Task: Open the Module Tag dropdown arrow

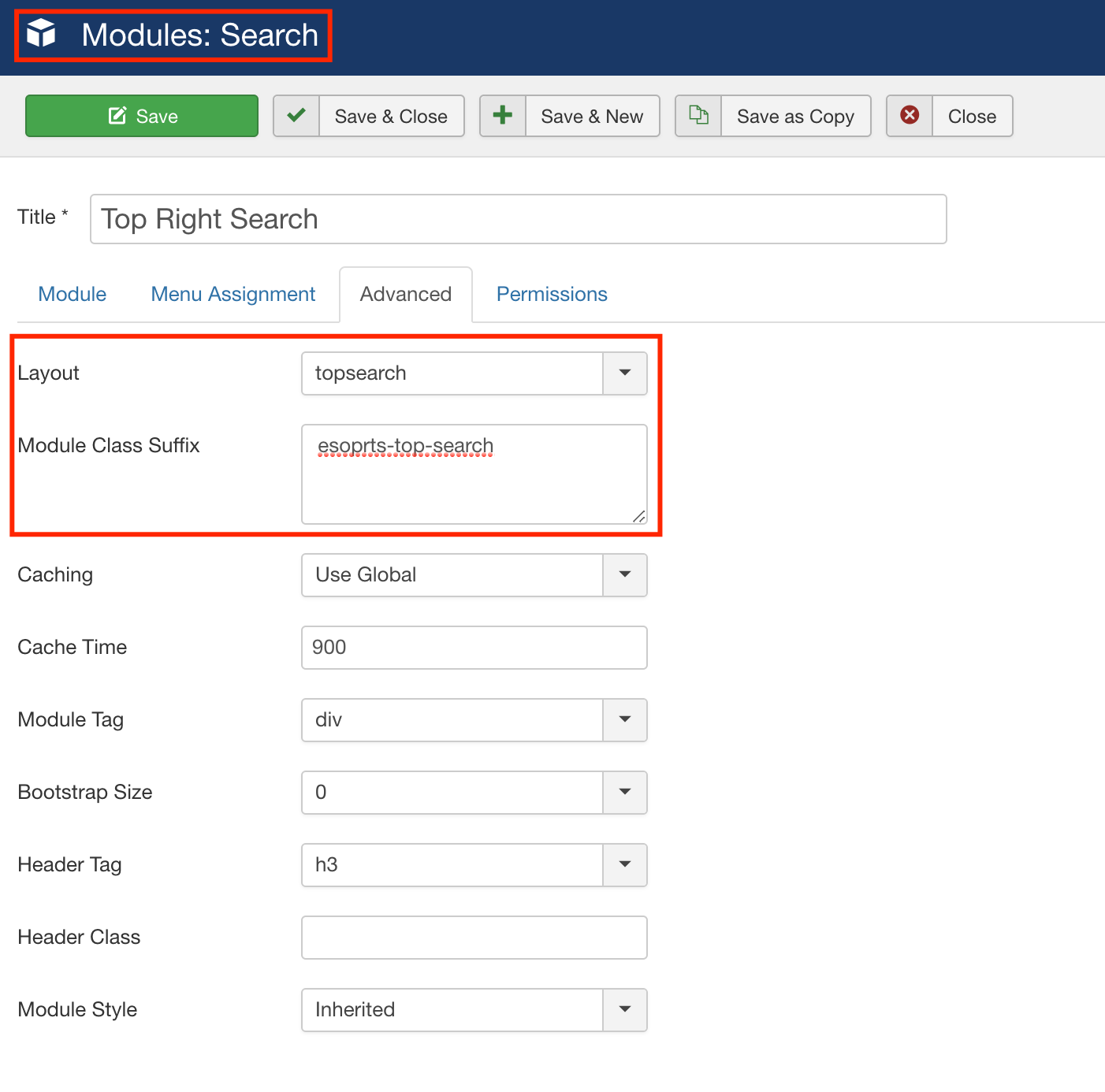Action: pos(625,720)
